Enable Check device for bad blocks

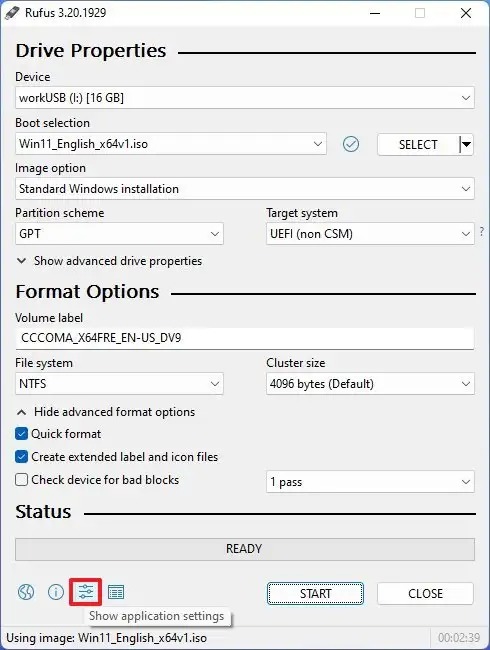click(x=21, y=480)
